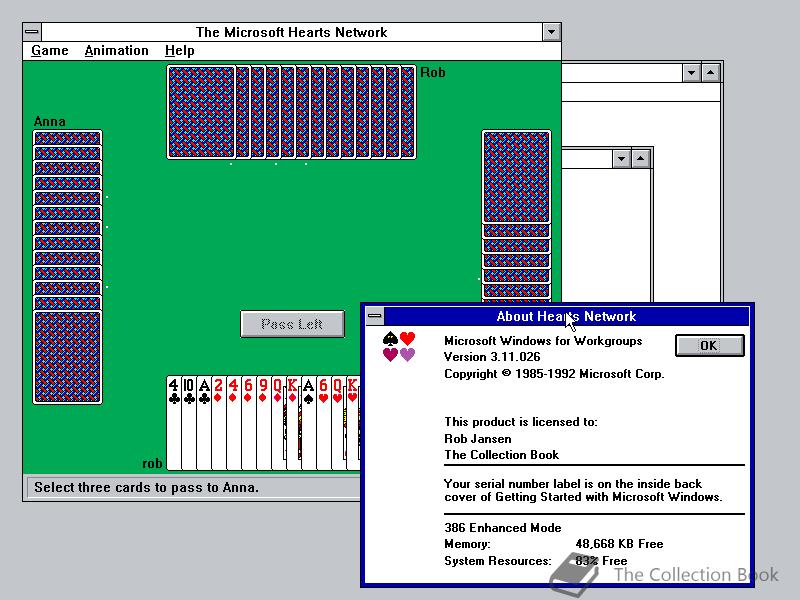Click OK in the About Hearts Network dialog
This screenshot has height=600, width=800.
[x=709, y=345]
